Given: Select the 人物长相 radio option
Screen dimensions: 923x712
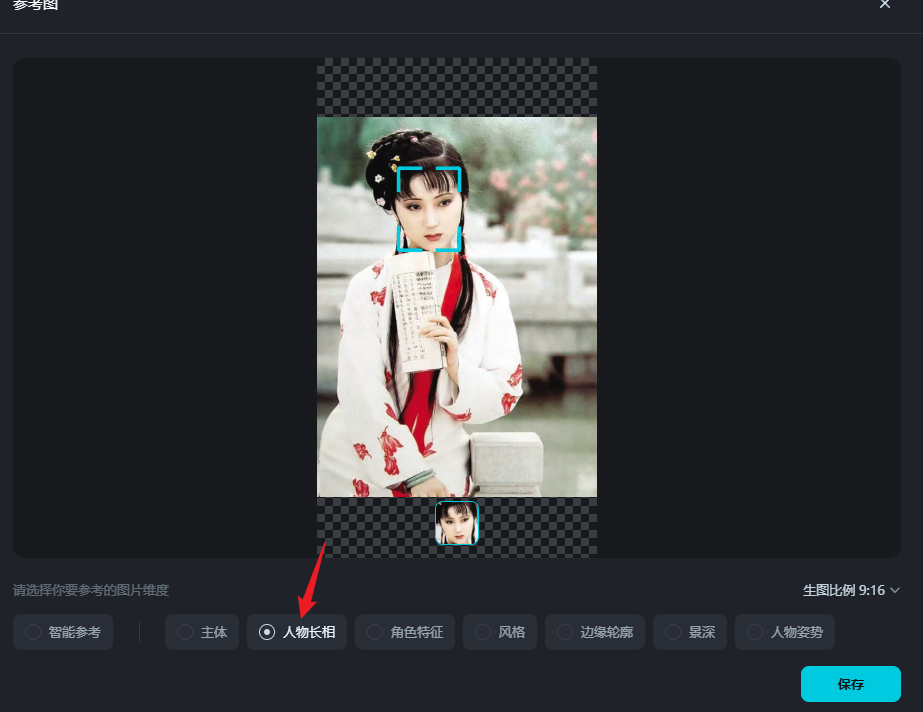Looking at the screenshot, I should pos(297,632).
